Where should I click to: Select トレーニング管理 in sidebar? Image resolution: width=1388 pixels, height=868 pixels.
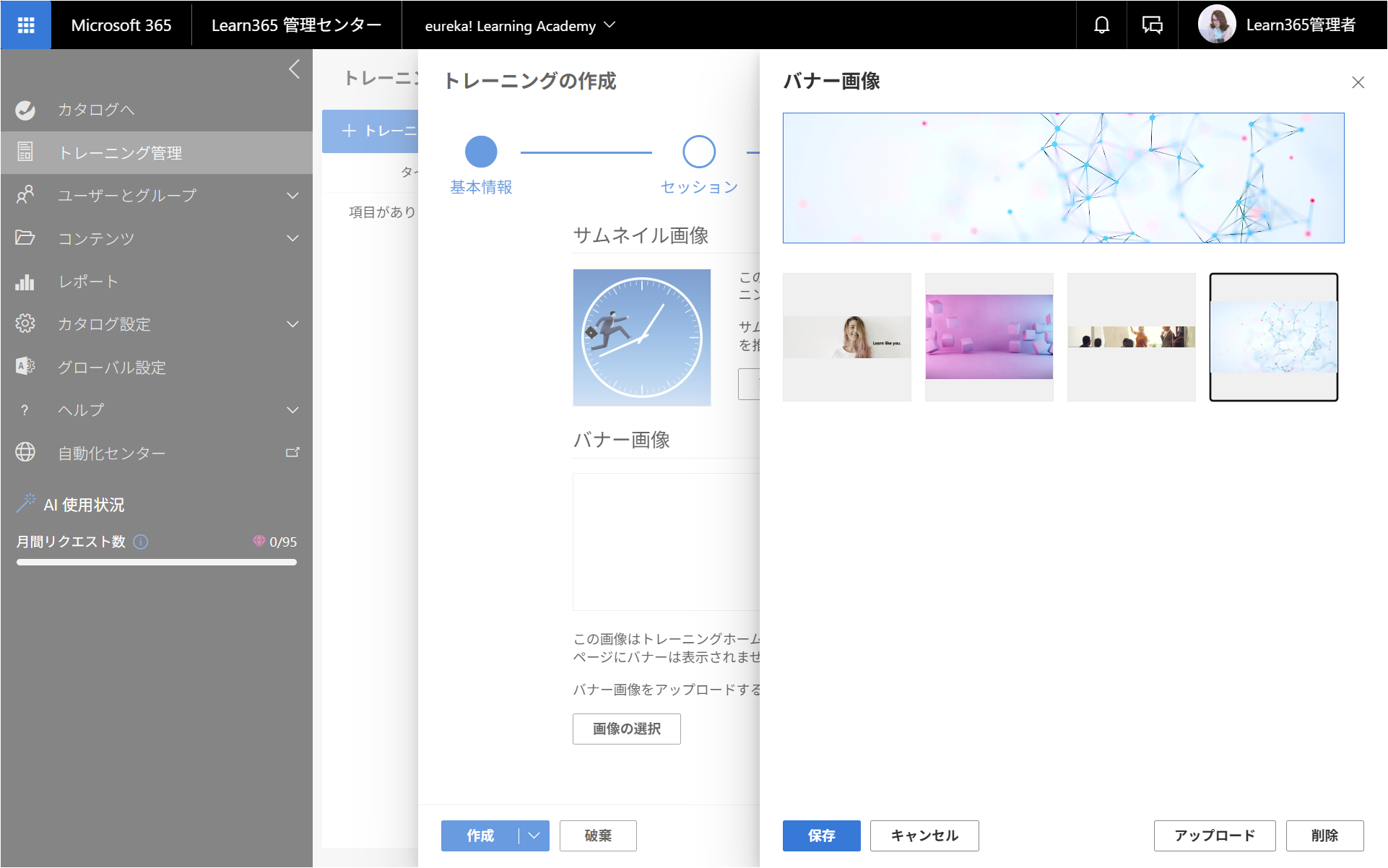coord(156,152)
